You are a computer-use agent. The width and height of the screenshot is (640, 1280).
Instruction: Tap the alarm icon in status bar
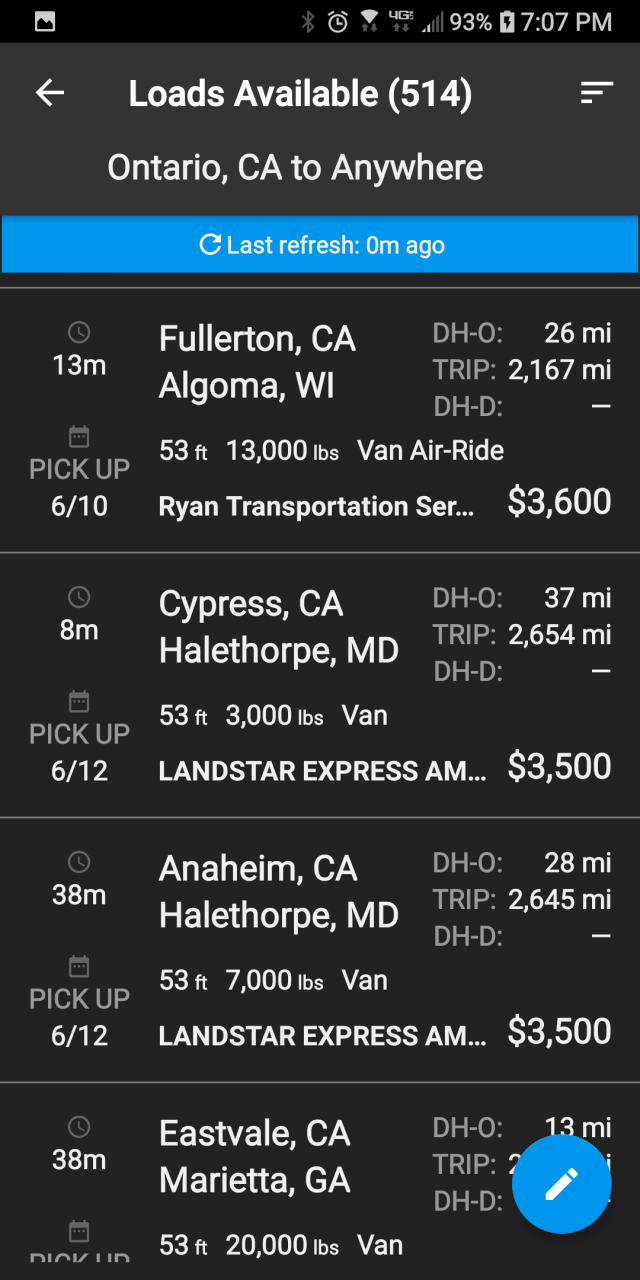[x=338, y=21]
